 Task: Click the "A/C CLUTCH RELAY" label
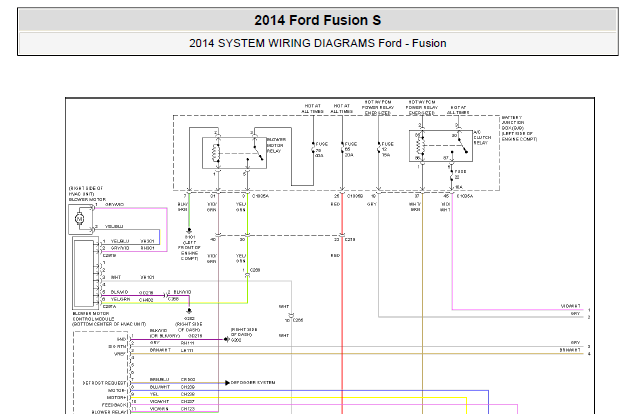(482, 138)
